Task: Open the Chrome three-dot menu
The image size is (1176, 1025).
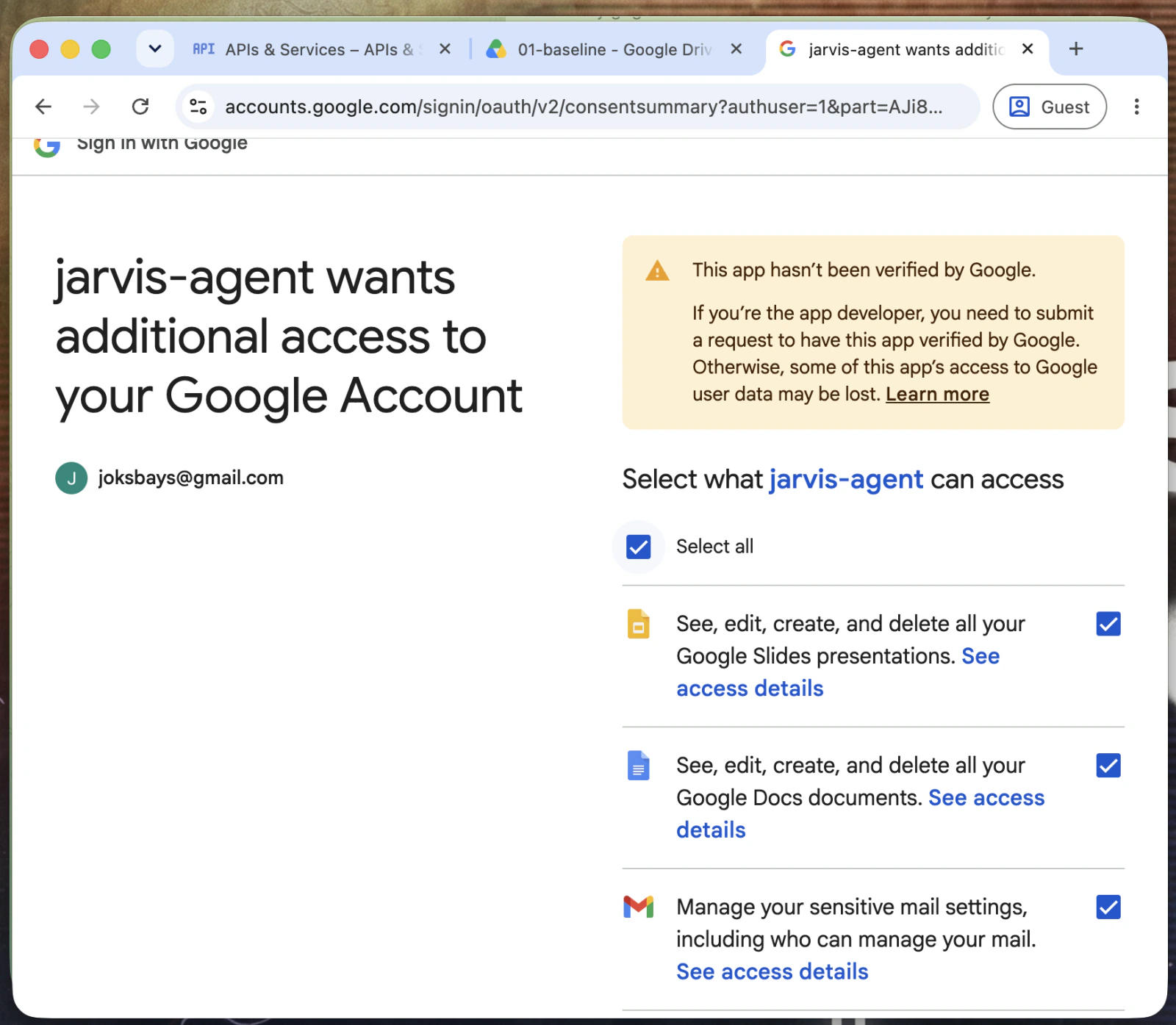Action: click(1136, 107)
